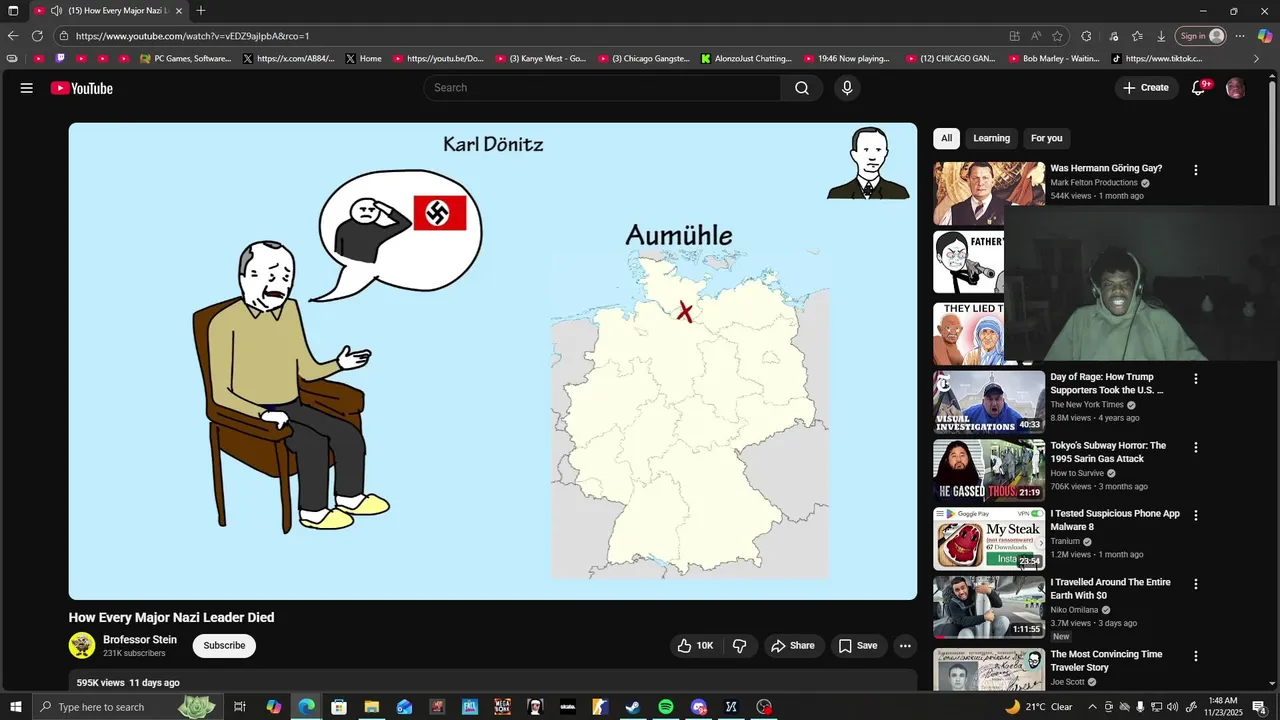
Task: Open Edge settings and more menu
Action: 1240,36
